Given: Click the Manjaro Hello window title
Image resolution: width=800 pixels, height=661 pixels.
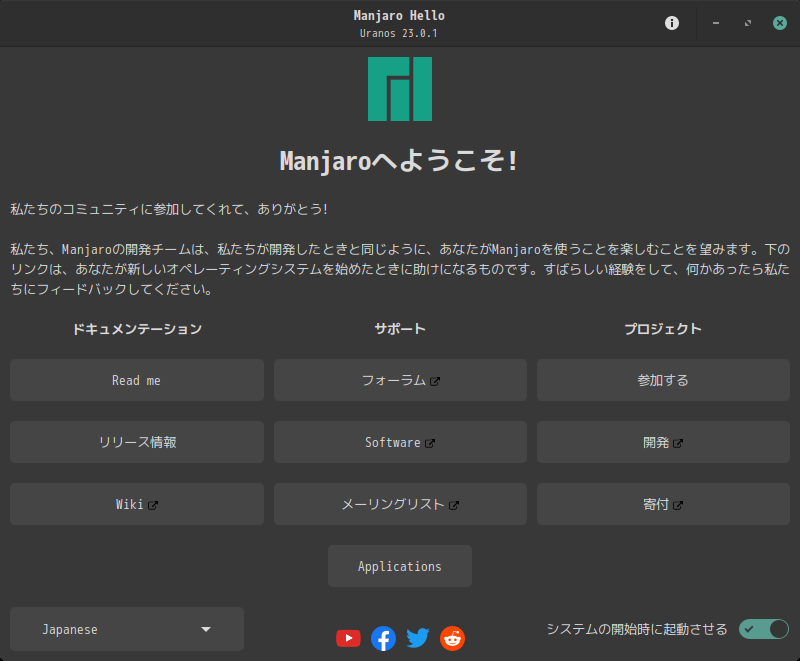Looking at the screenshot, I should tap(399, 16).
